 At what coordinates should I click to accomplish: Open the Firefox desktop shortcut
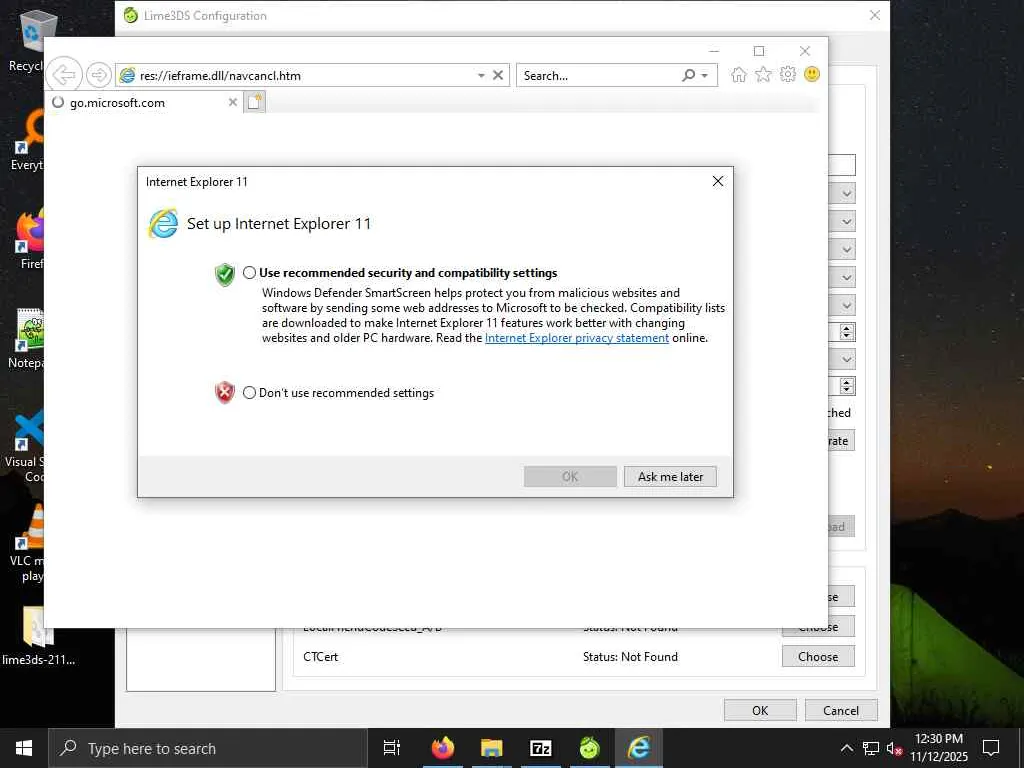pyautogui.click(x=29, y=238)
